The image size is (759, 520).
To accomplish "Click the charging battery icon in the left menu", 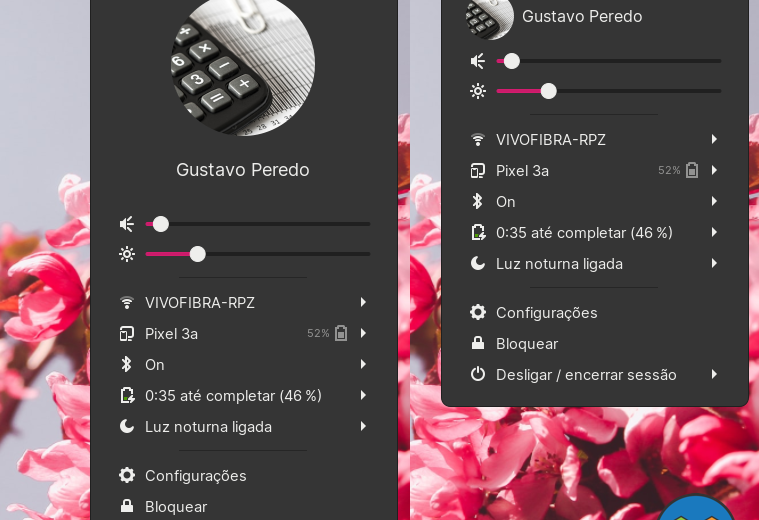I will (127, 395).
